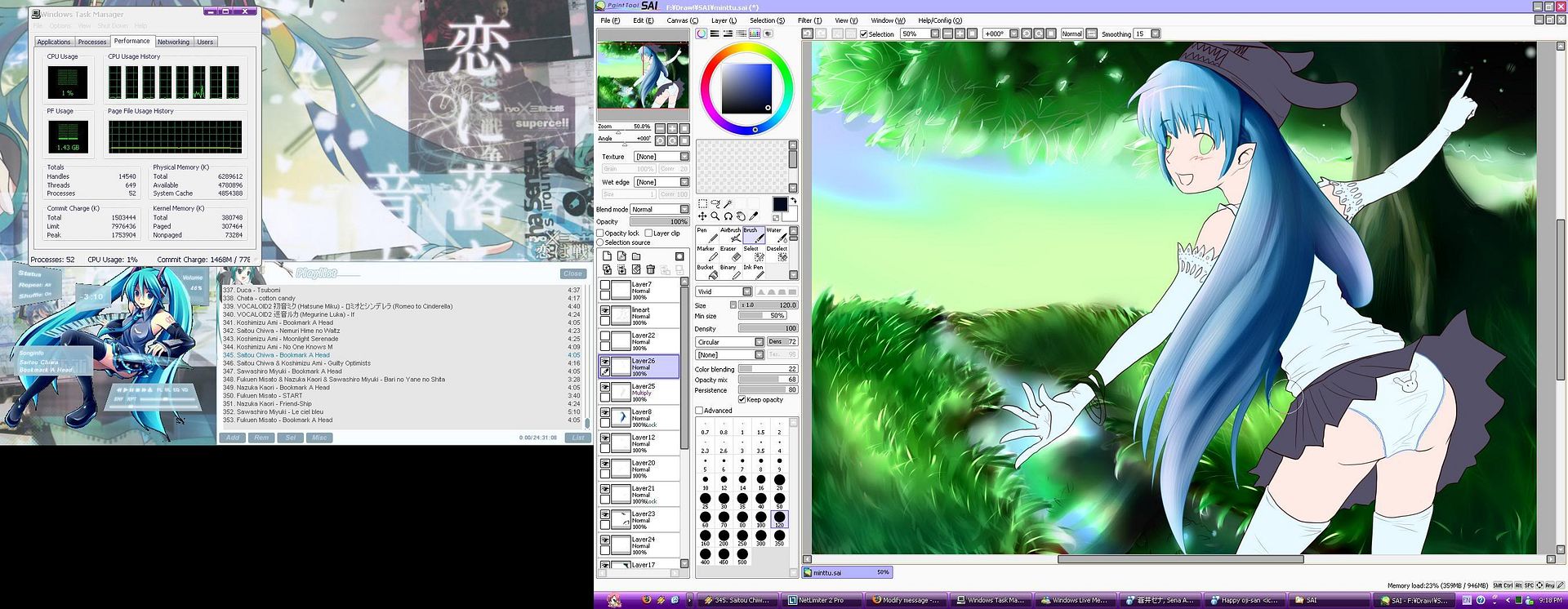Switch to Networking tab in Task Manager
1568x609 pixels.
pyautogui.click(x=173, y=42)
